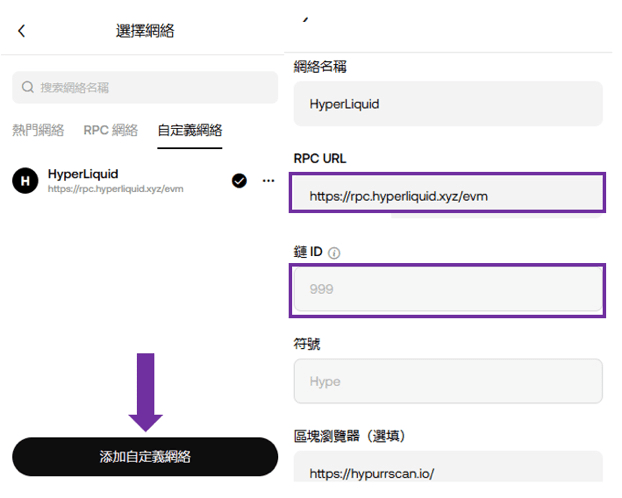This screenshot has height=498, width=622.
Task: Select the HyperLiquid network name text
Action: (83, 174)
